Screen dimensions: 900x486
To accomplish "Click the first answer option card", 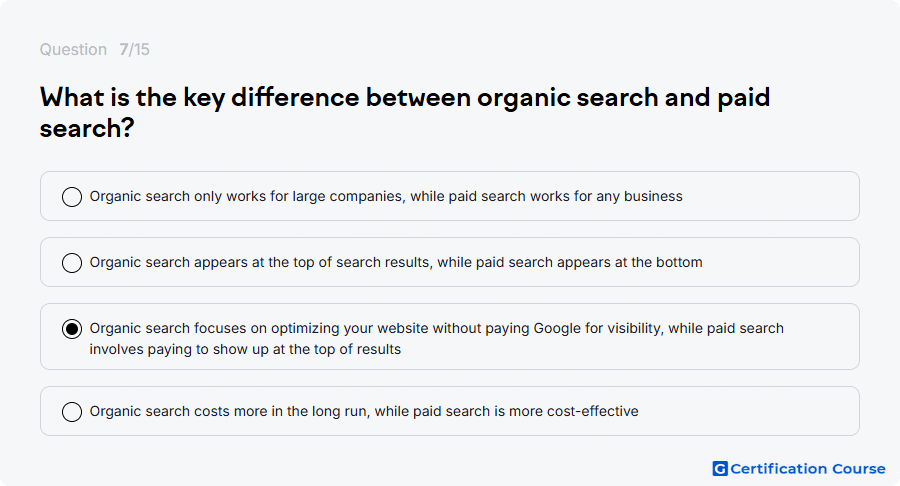I will (450, 196).
